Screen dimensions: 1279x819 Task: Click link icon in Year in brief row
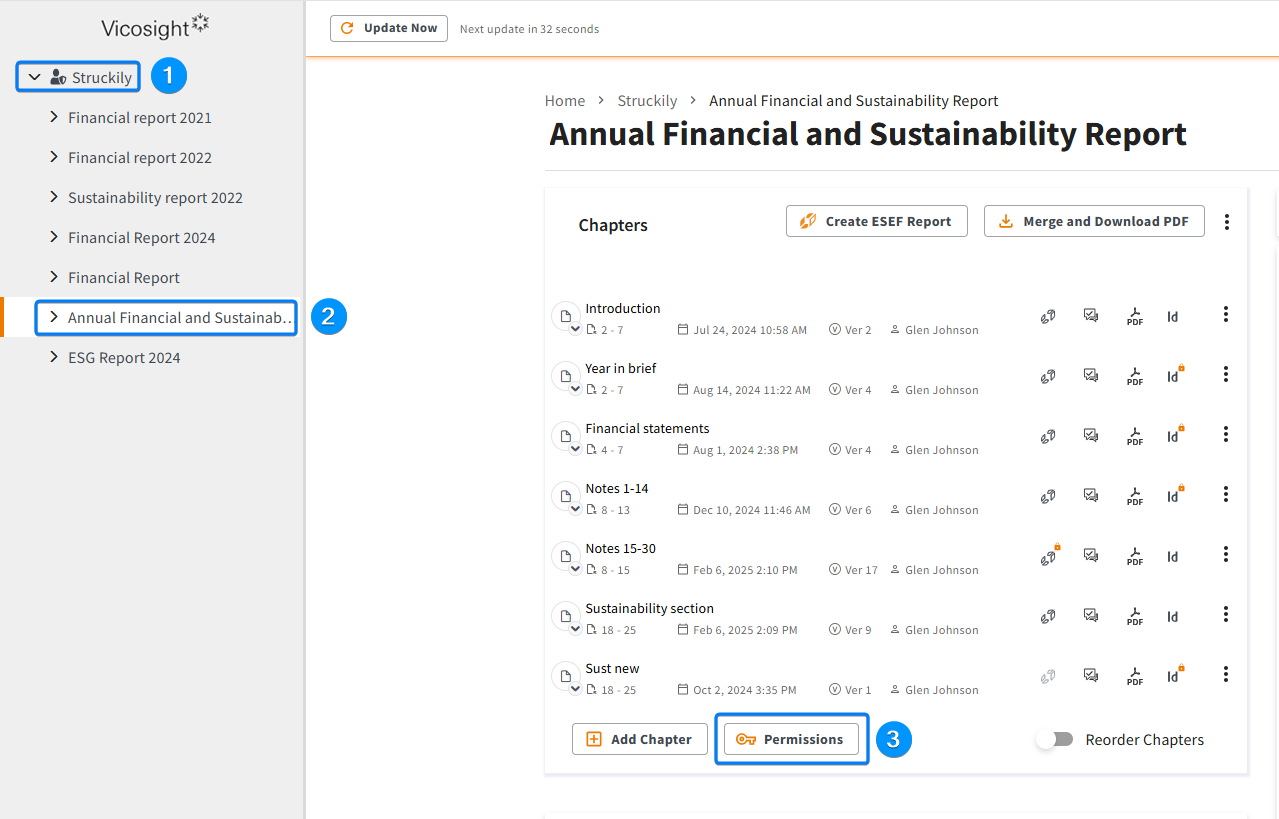(1048, 376)
